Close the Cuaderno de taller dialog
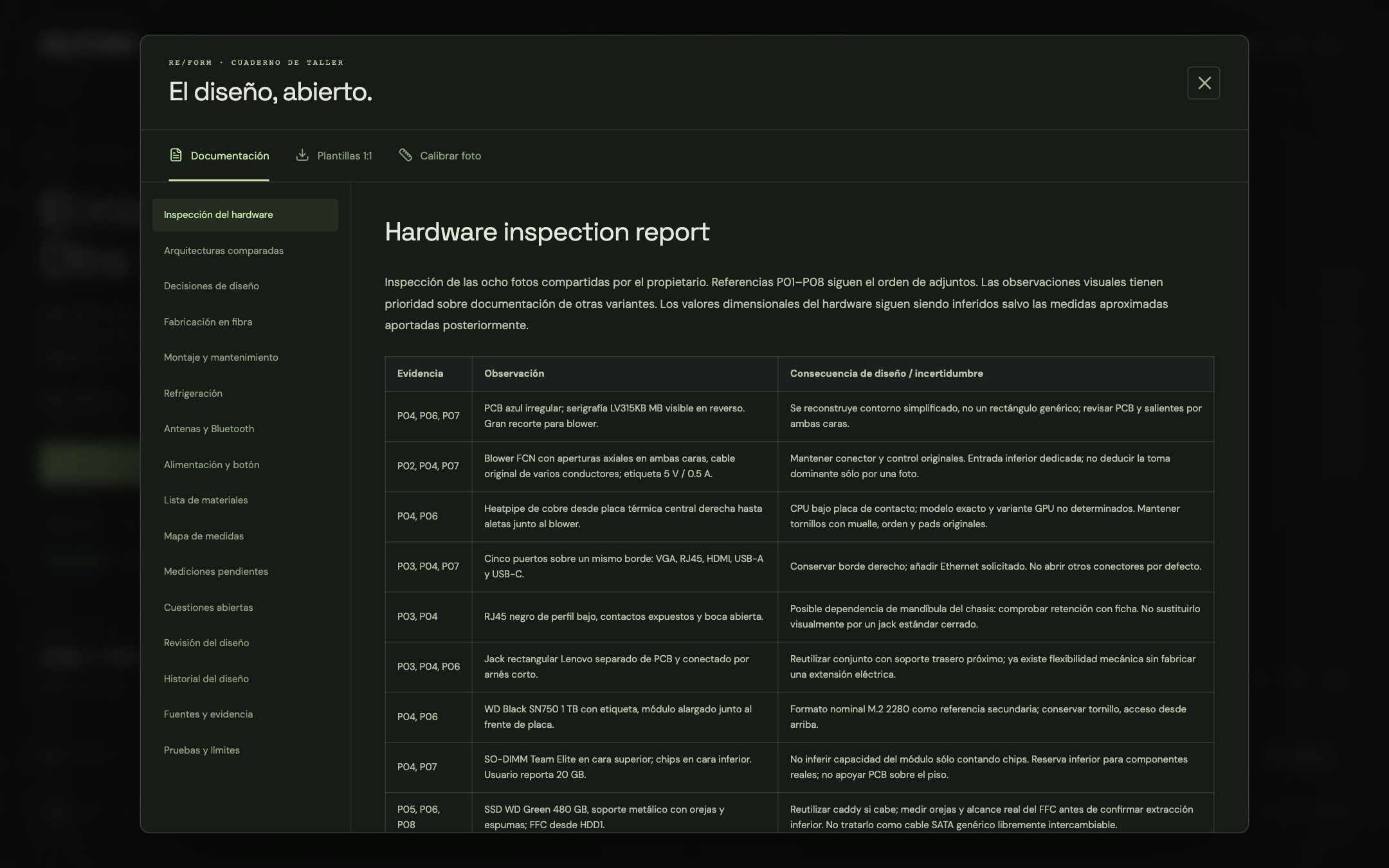1389x868 pixels. tap(1203, 83)
